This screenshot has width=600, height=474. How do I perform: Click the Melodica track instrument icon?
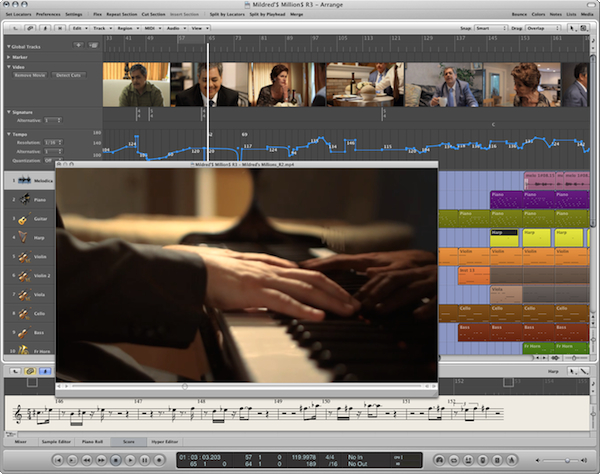pyautogui.click(x=24, y=180)
